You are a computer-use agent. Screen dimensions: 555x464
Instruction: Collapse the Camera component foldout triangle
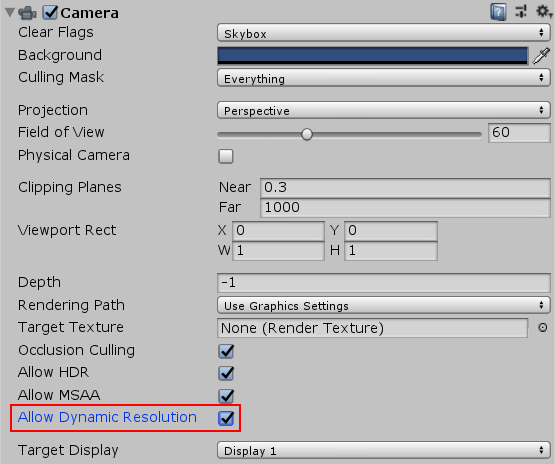[x=10, y=12]
